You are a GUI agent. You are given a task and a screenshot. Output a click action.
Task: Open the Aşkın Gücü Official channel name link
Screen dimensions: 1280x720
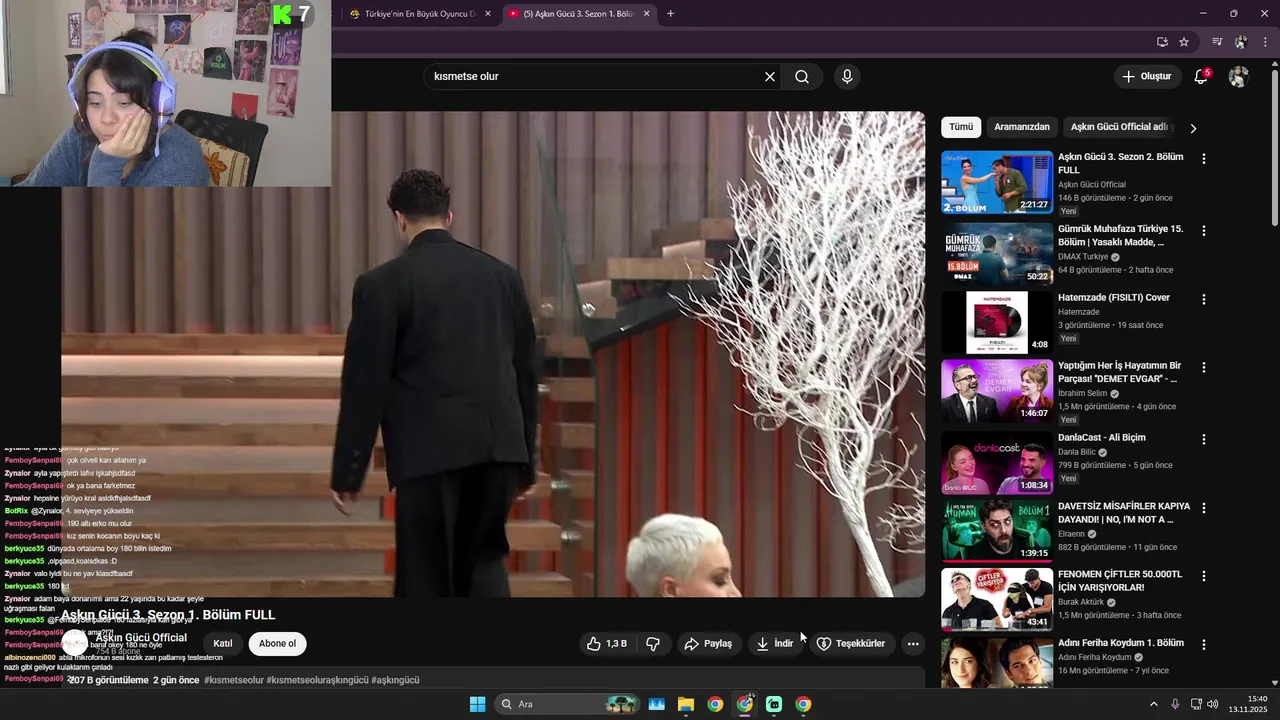[141, 638]
